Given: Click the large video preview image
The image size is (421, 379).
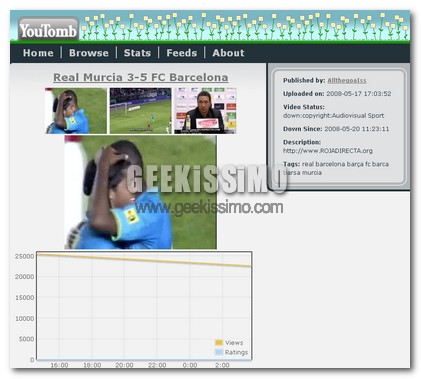Looking at the screenshot, I should tap(140, 192).
